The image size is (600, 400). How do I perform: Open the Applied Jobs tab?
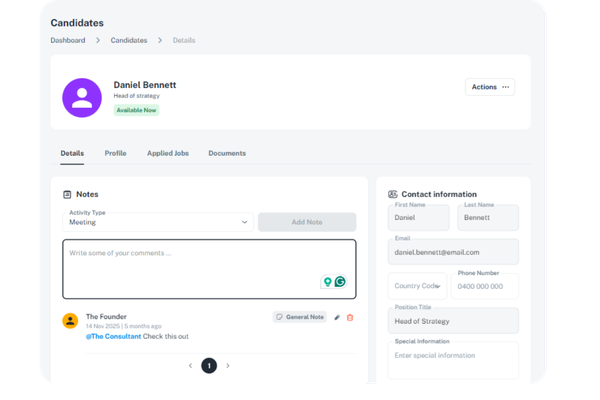(x=167, y=153)
